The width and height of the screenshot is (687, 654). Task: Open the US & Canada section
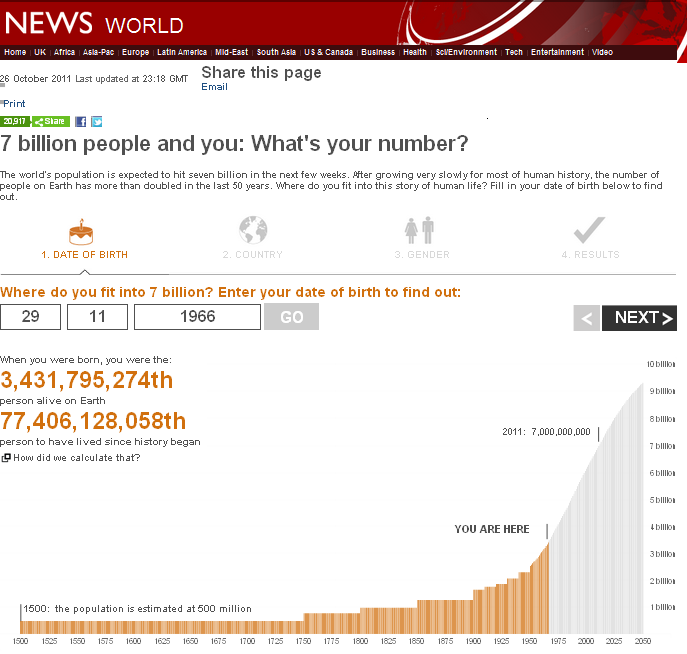pos(329,52)
